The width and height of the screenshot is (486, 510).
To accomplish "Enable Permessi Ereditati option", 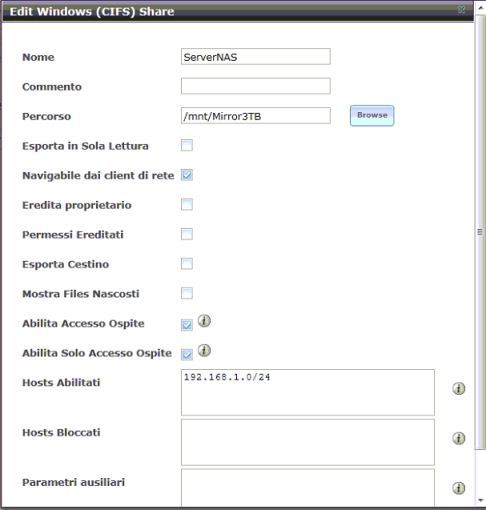I will 187,234.
